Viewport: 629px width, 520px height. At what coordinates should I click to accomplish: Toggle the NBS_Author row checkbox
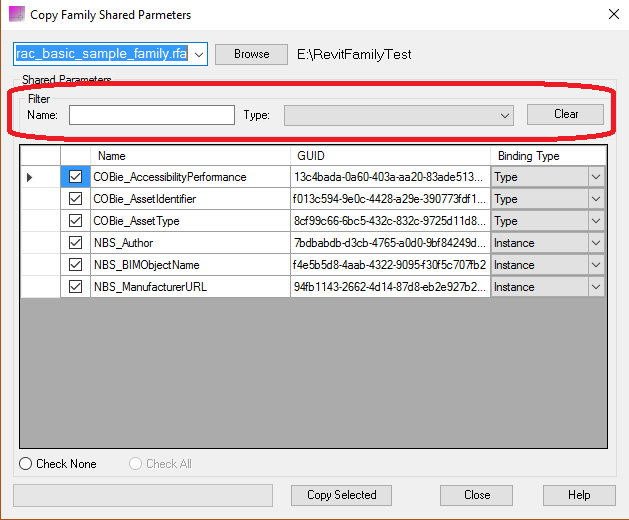point(75,243)
